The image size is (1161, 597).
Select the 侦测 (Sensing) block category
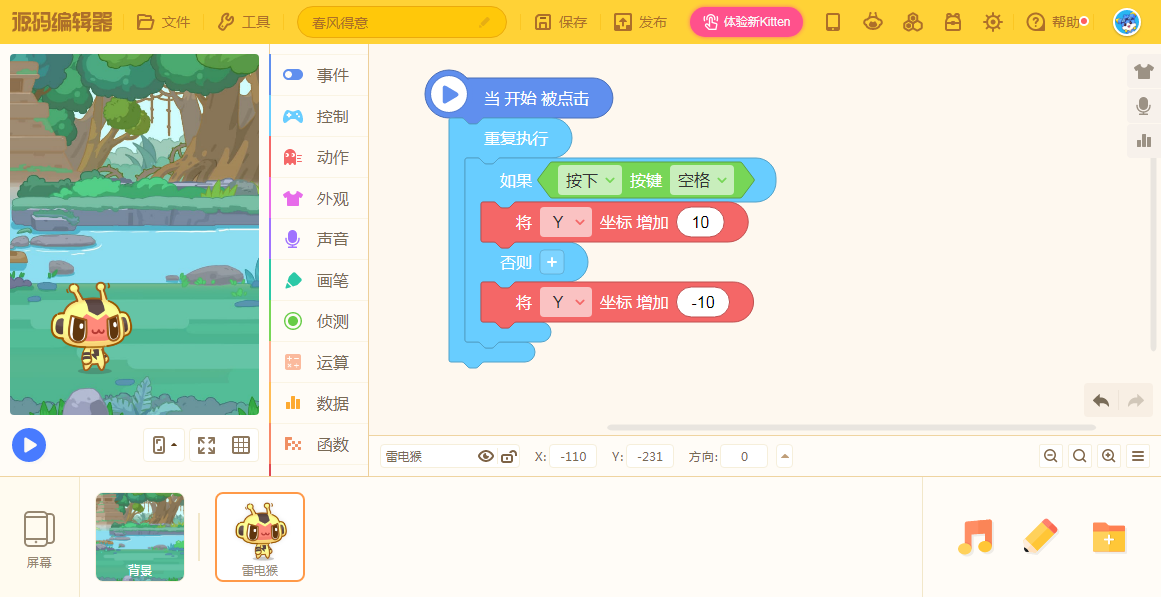pos(319,321)
